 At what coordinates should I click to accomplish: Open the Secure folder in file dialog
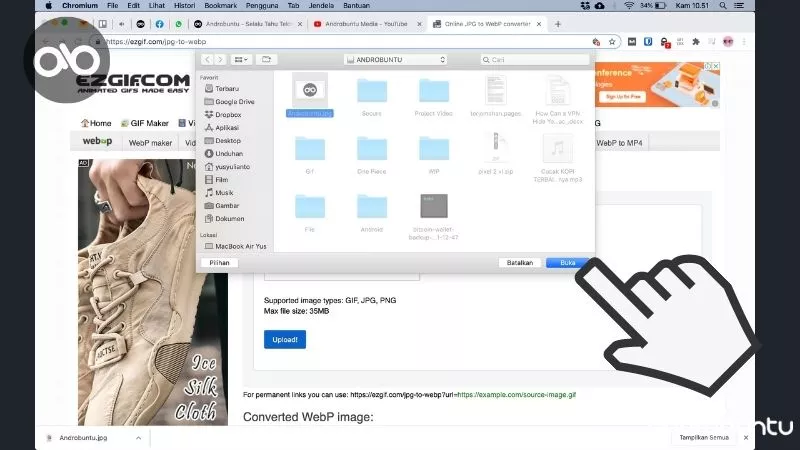pos(372,90)
